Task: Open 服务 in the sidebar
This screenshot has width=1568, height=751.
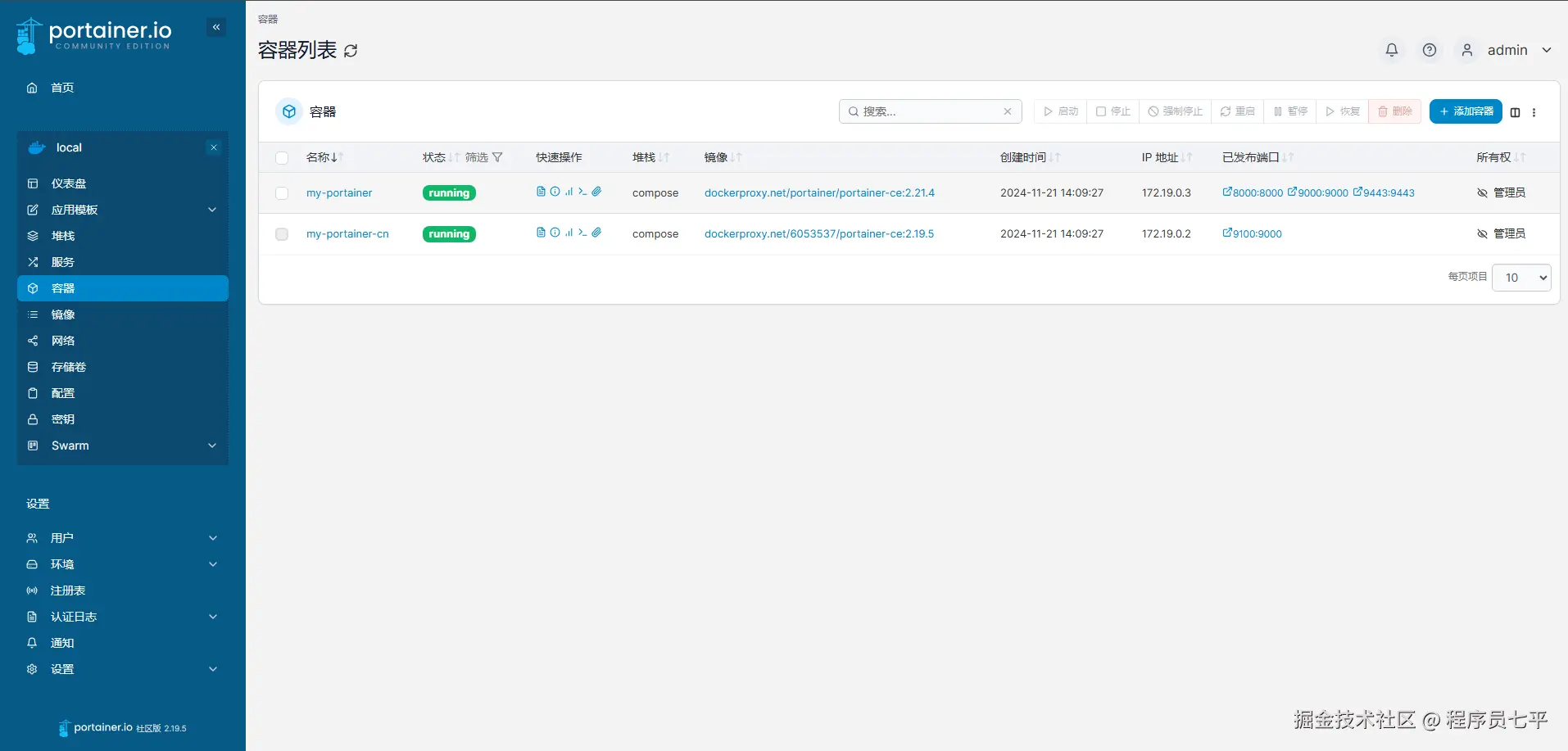Action: click(x=123, y=262)
